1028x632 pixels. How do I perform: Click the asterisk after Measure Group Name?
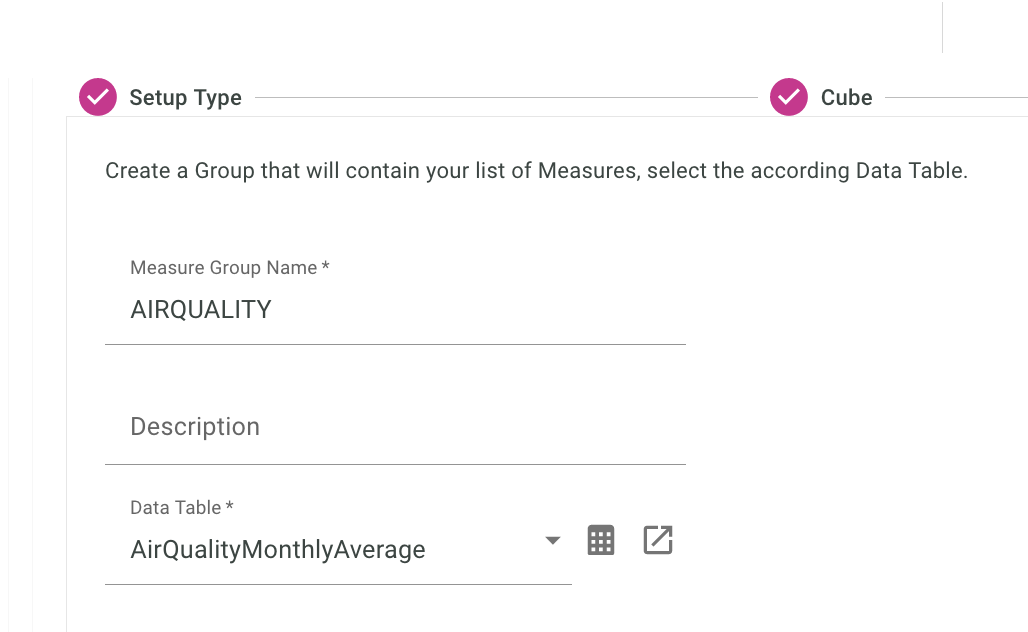[x=326, y=267]
